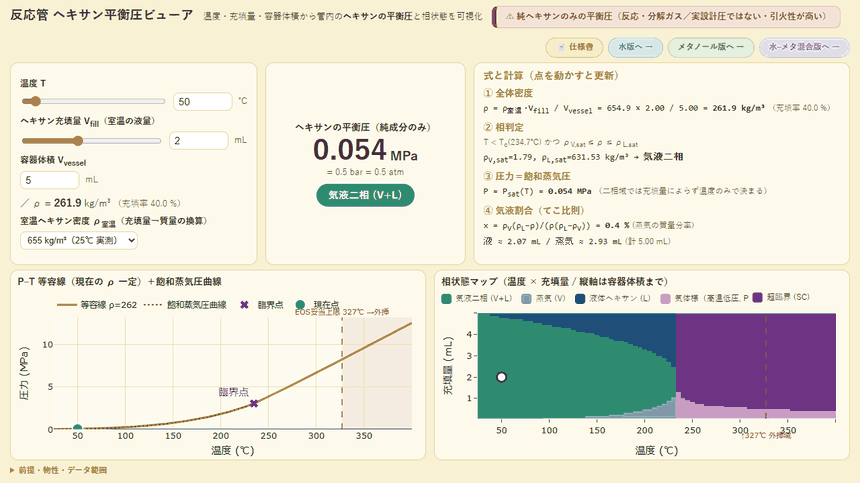Click the 式と計算 panel heading
This screenshot has height=483, width=860.
(551, 76)
